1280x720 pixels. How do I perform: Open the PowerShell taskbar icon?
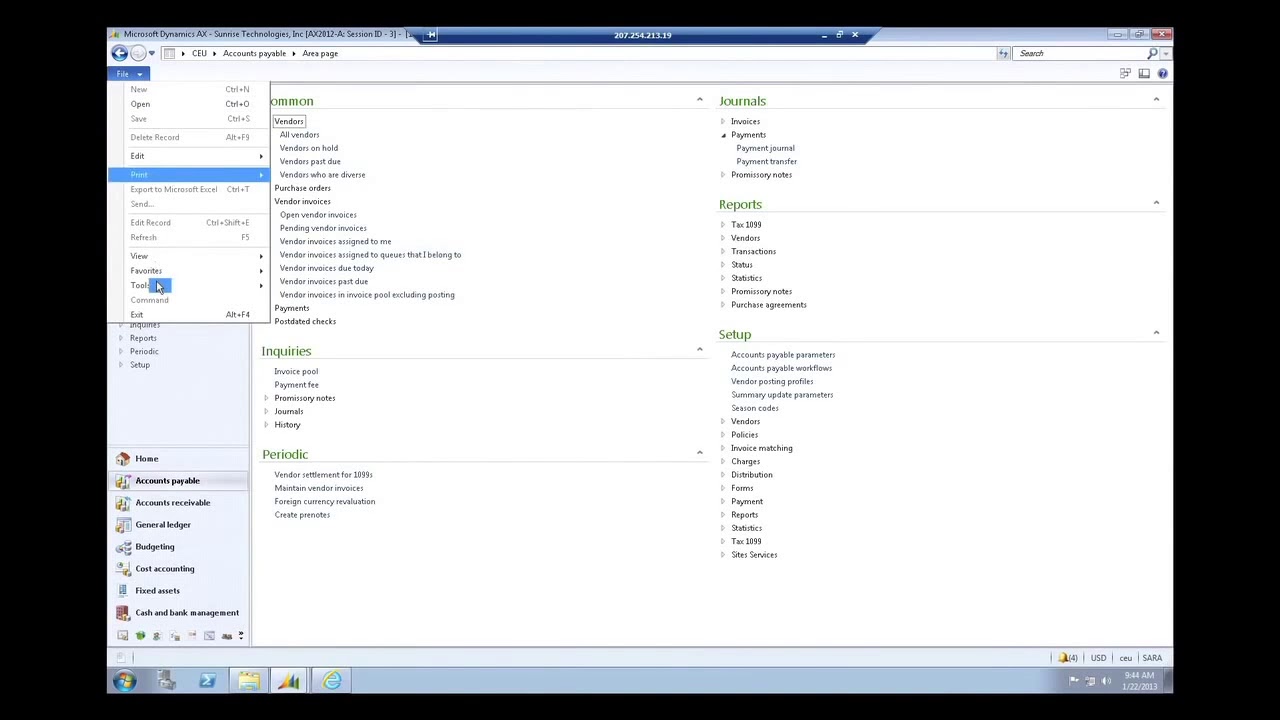coord(207,681)
